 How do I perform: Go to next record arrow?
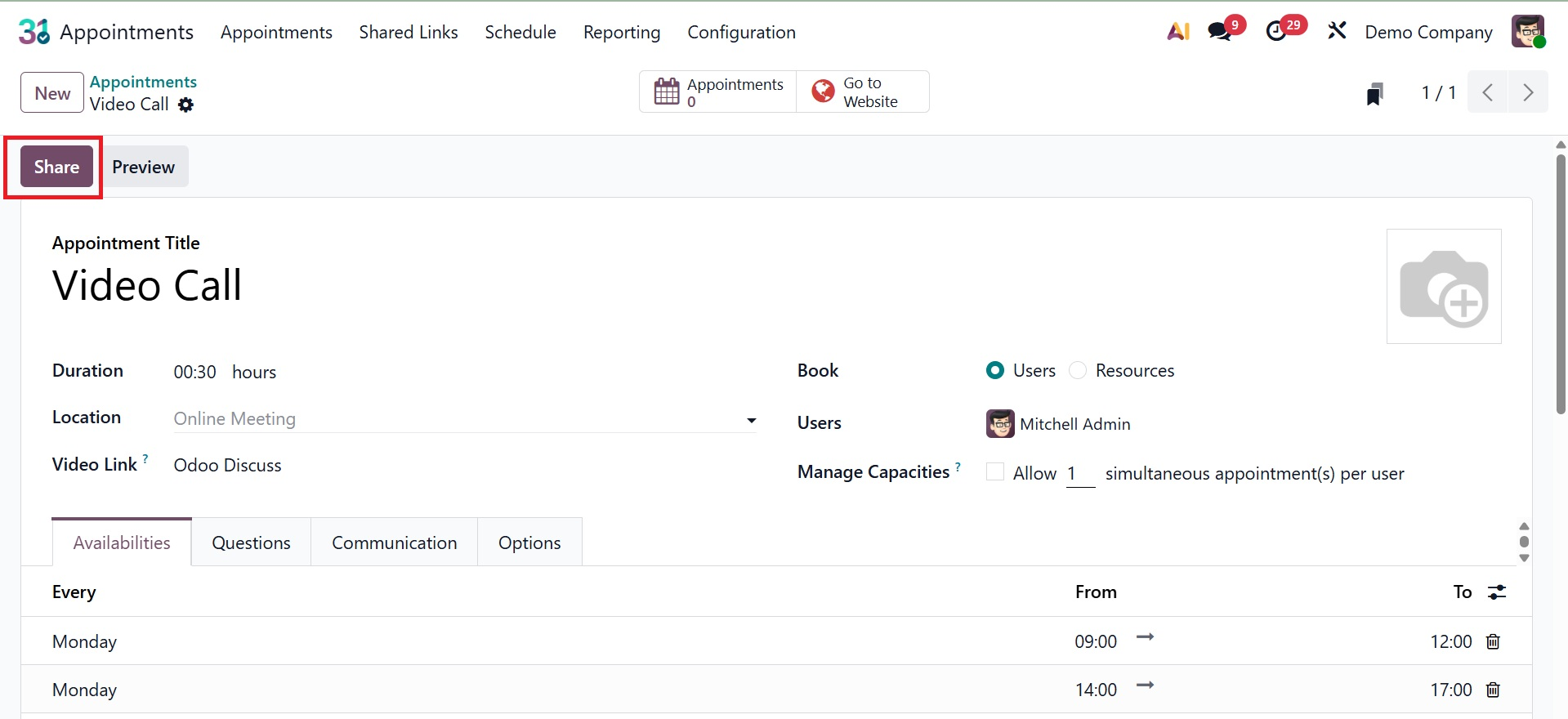click(x=1527, y=92)
